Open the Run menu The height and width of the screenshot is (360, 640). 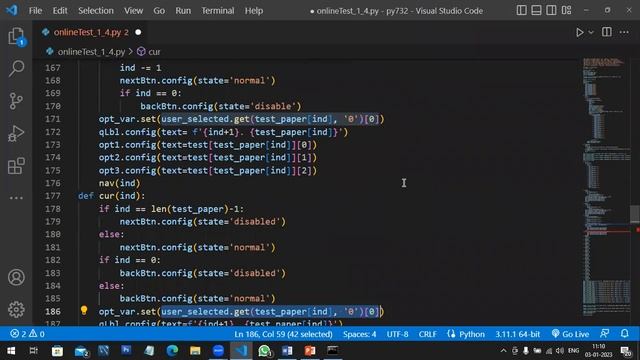(183, 11)
